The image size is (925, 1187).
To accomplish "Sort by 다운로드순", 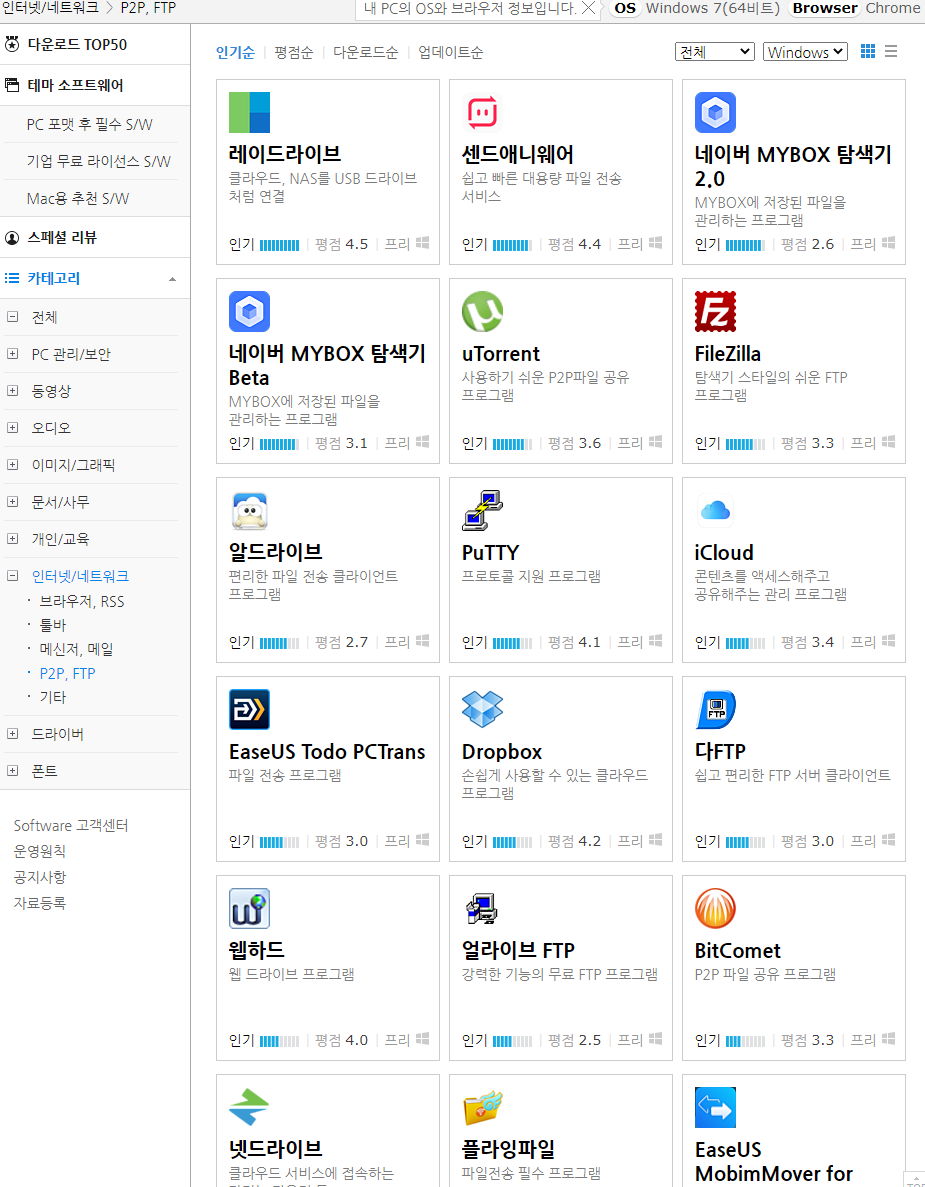I will click(366, 52).
